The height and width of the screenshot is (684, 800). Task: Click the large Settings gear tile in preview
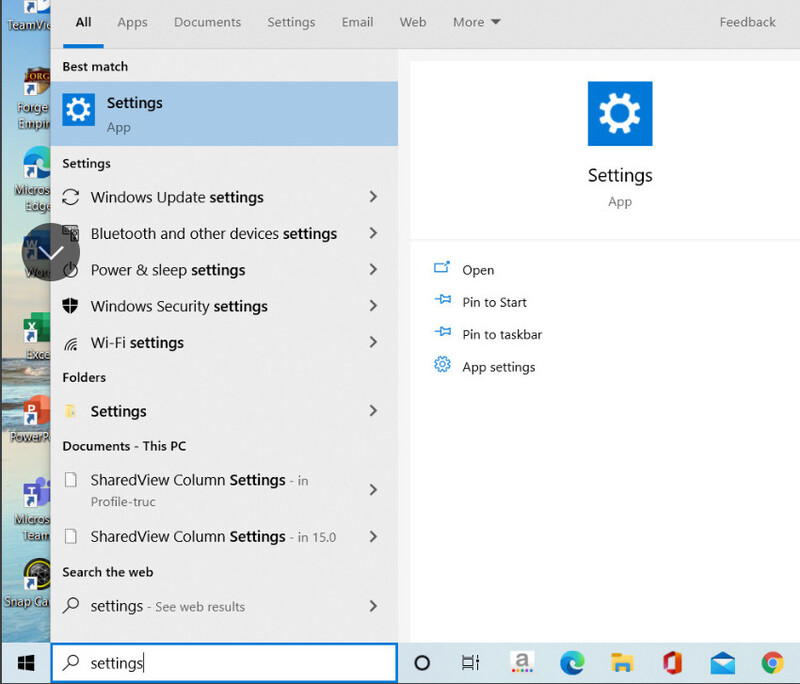coord(620,114)
